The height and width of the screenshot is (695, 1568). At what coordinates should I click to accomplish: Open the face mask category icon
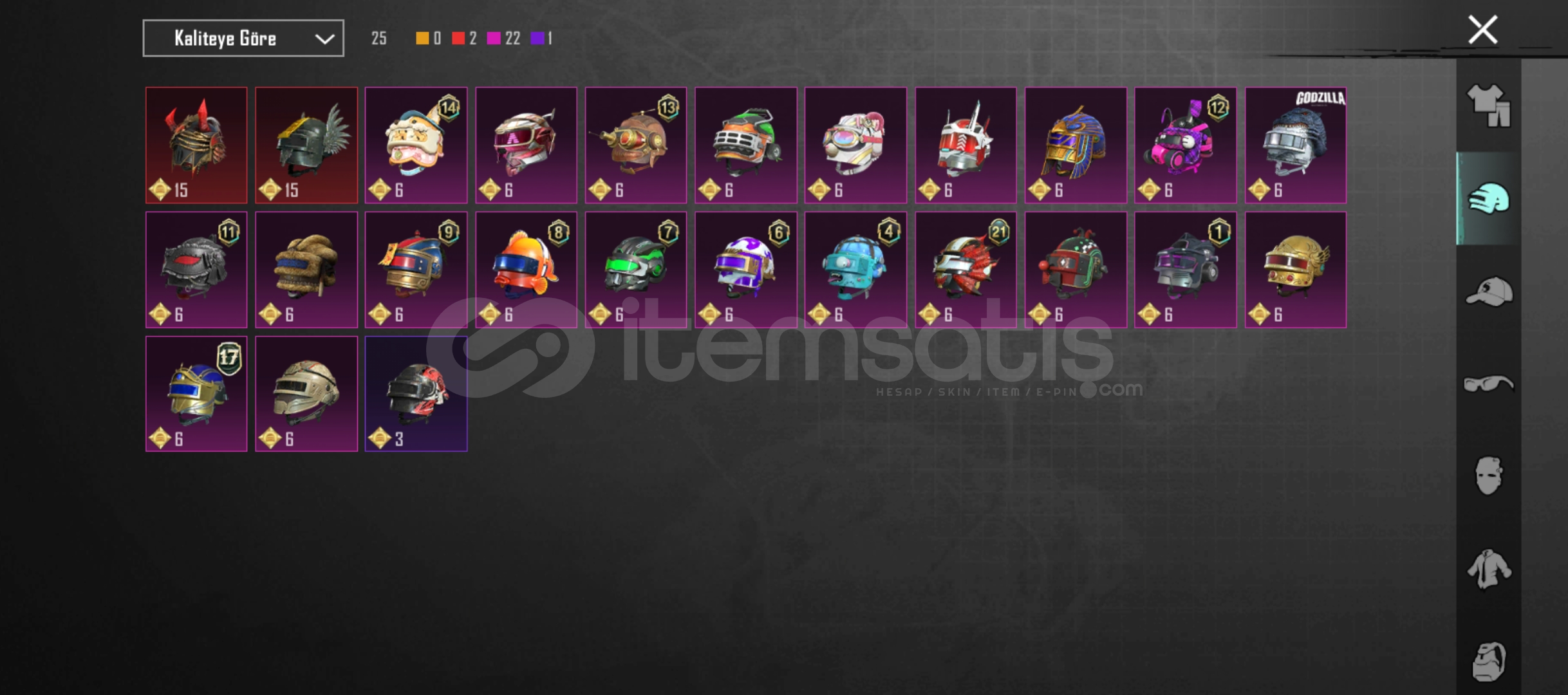1489,476
